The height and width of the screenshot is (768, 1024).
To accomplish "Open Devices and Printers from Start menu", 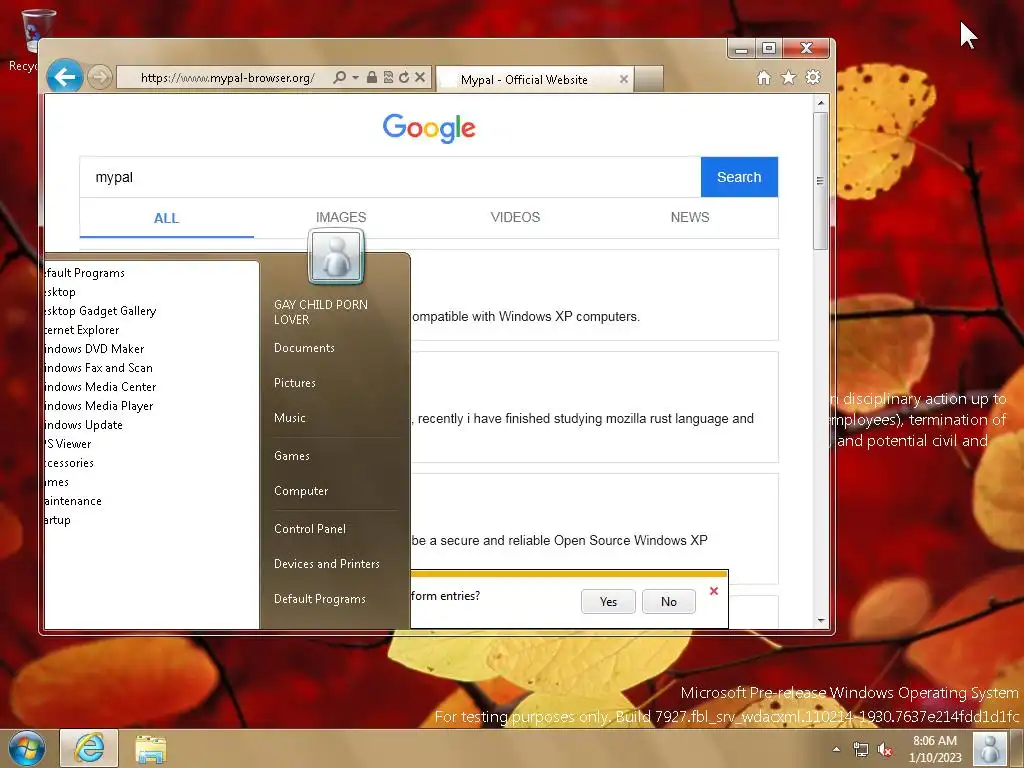I will [327, 564].
